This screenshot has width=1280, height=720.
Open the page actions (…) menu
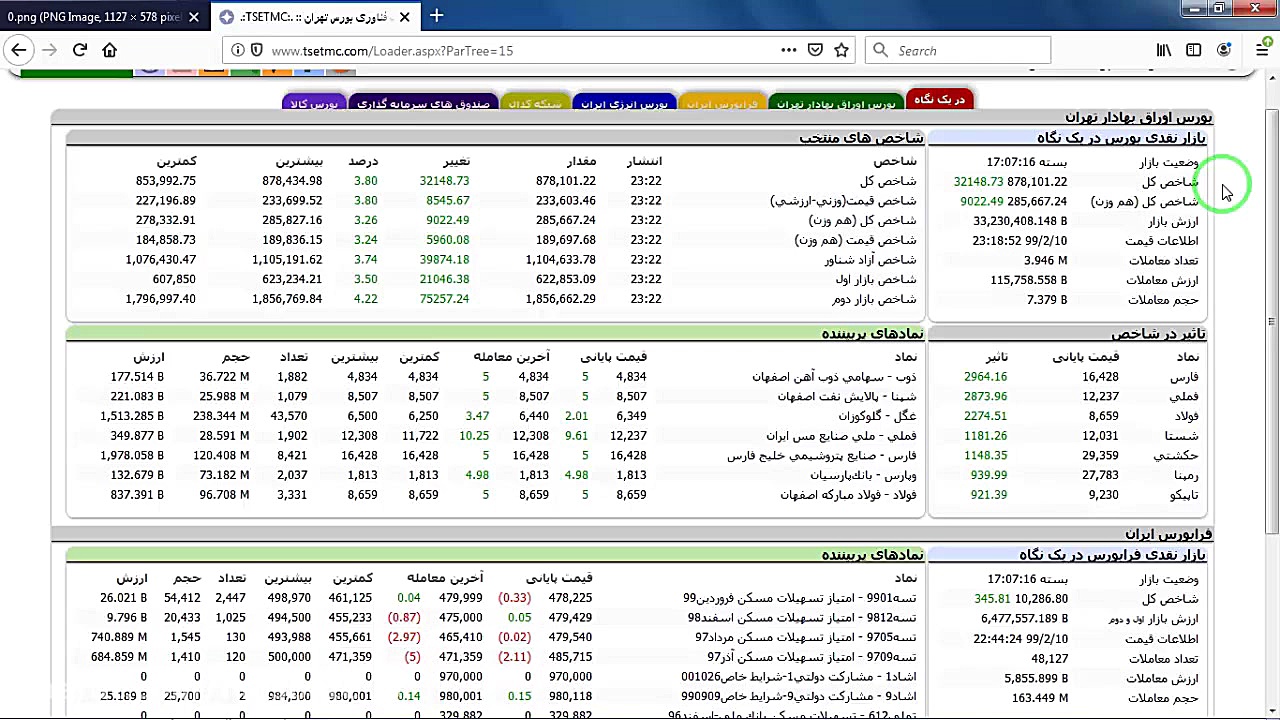click(x=789, y=49)
